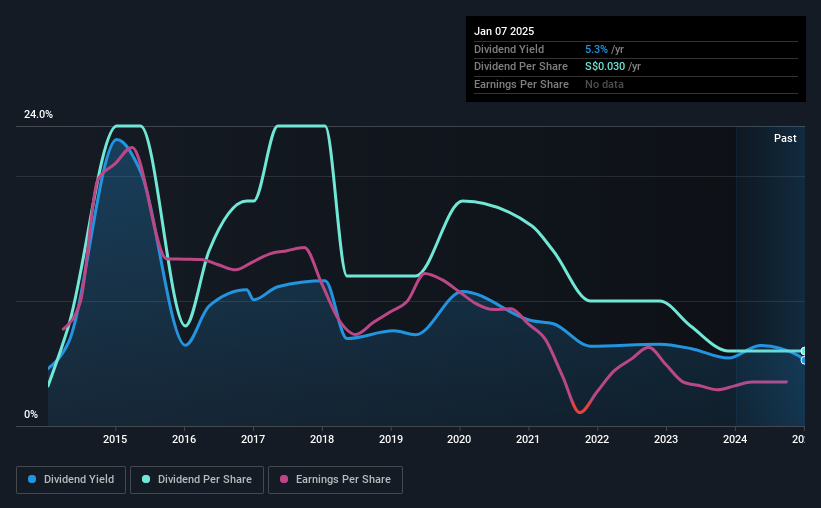Click the teal Dividend Per Share legend dot
Viewport: 821px width, 508px height.
click(x=146, y=479)
